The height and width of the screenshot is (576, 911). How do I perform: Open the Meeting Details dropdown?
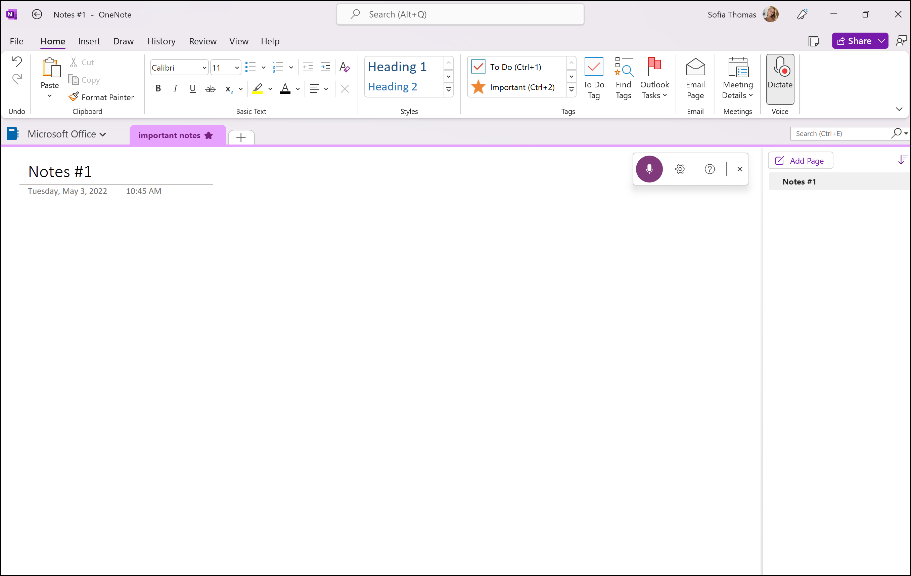coord(738,78)
